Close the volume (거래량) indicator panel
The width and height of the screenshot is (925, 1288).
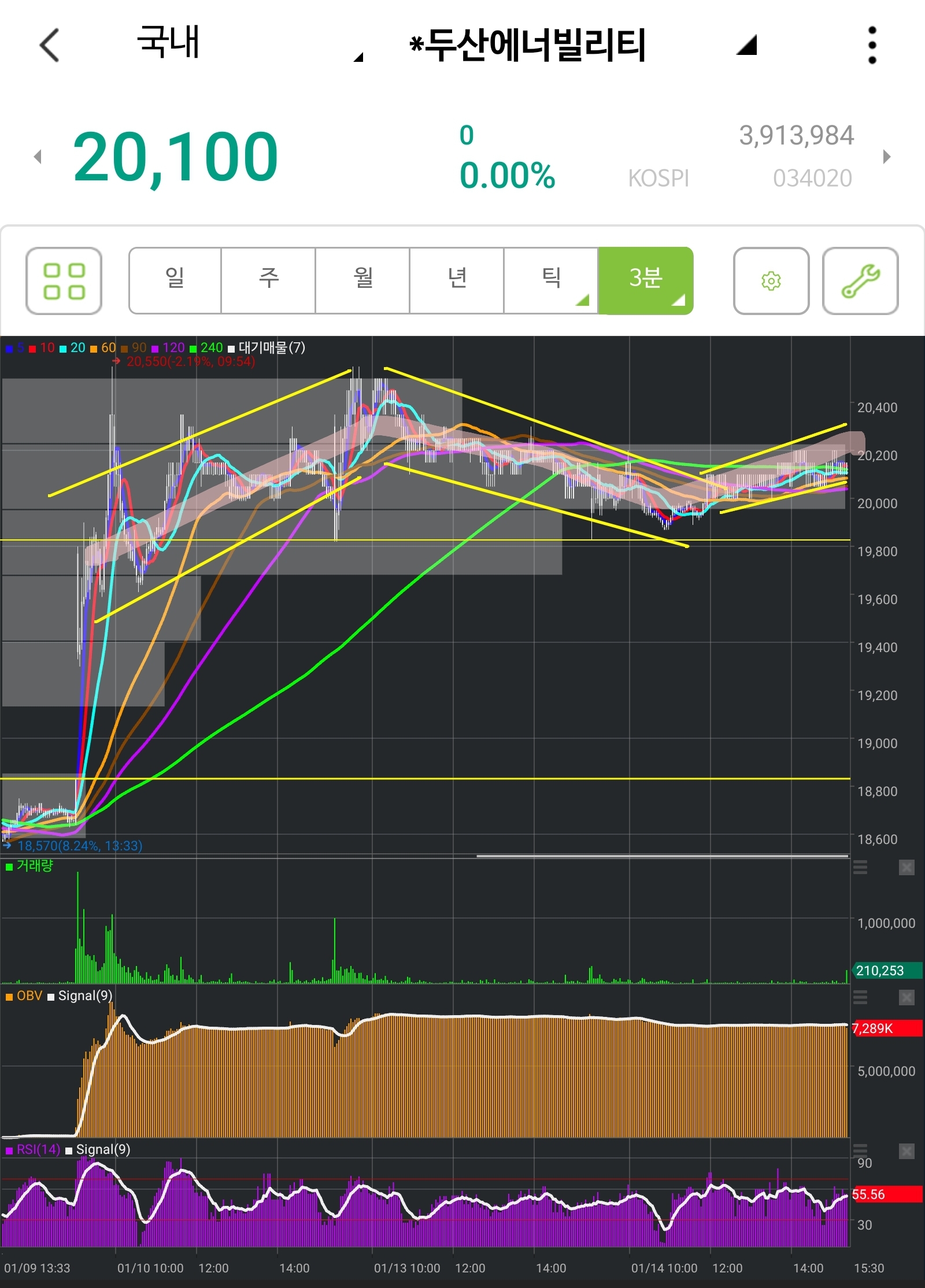906,867
